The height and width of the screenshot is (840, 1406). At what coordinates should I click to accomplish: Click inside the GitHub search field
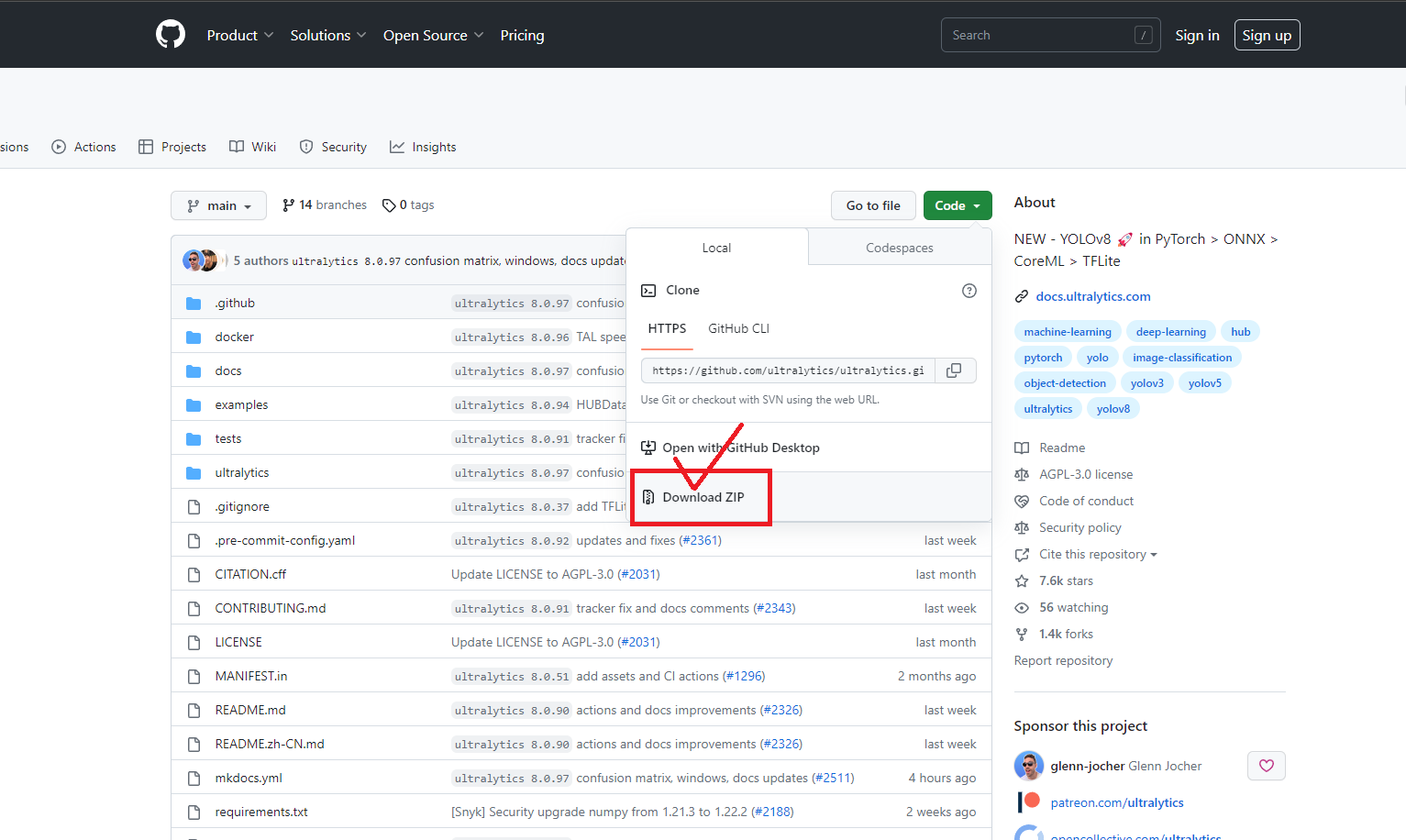pos(1050,35)
